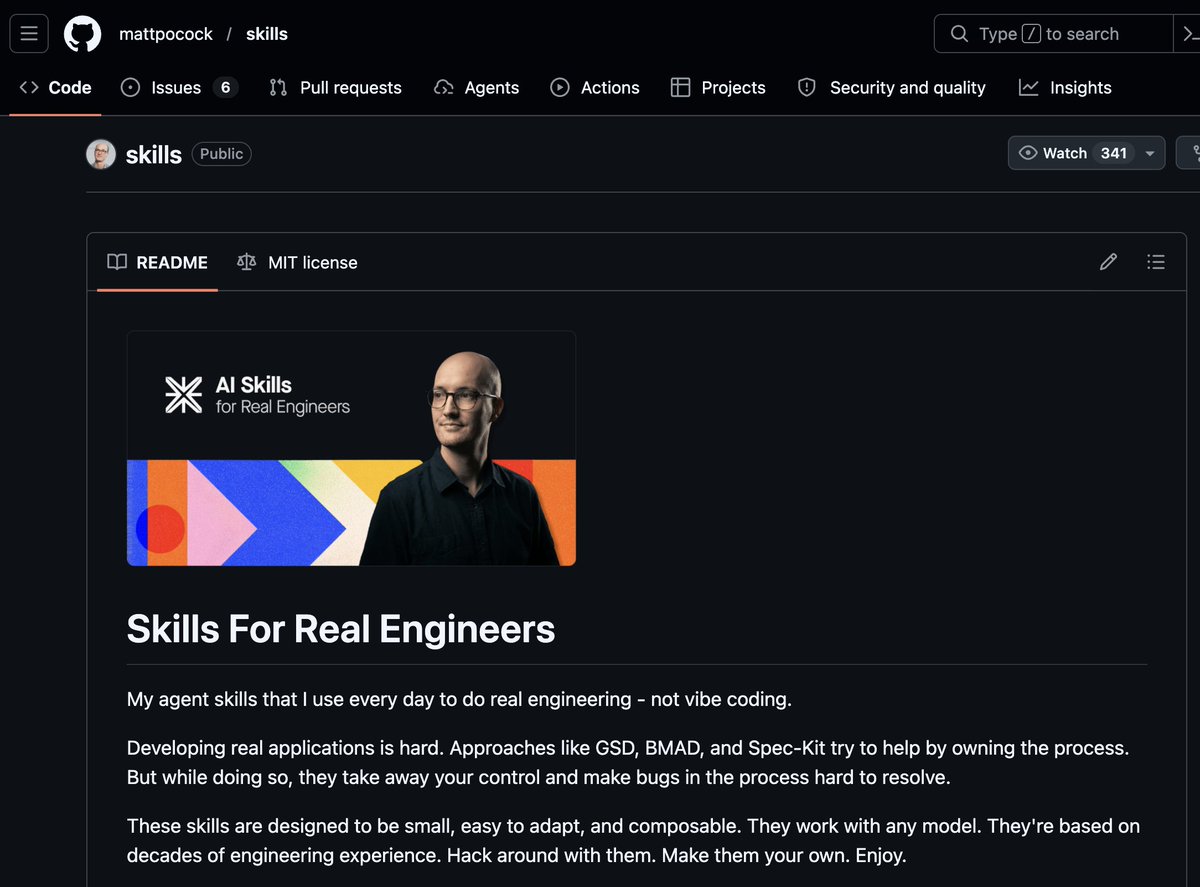Click the Agents tab icon

[x=443, y=88]
